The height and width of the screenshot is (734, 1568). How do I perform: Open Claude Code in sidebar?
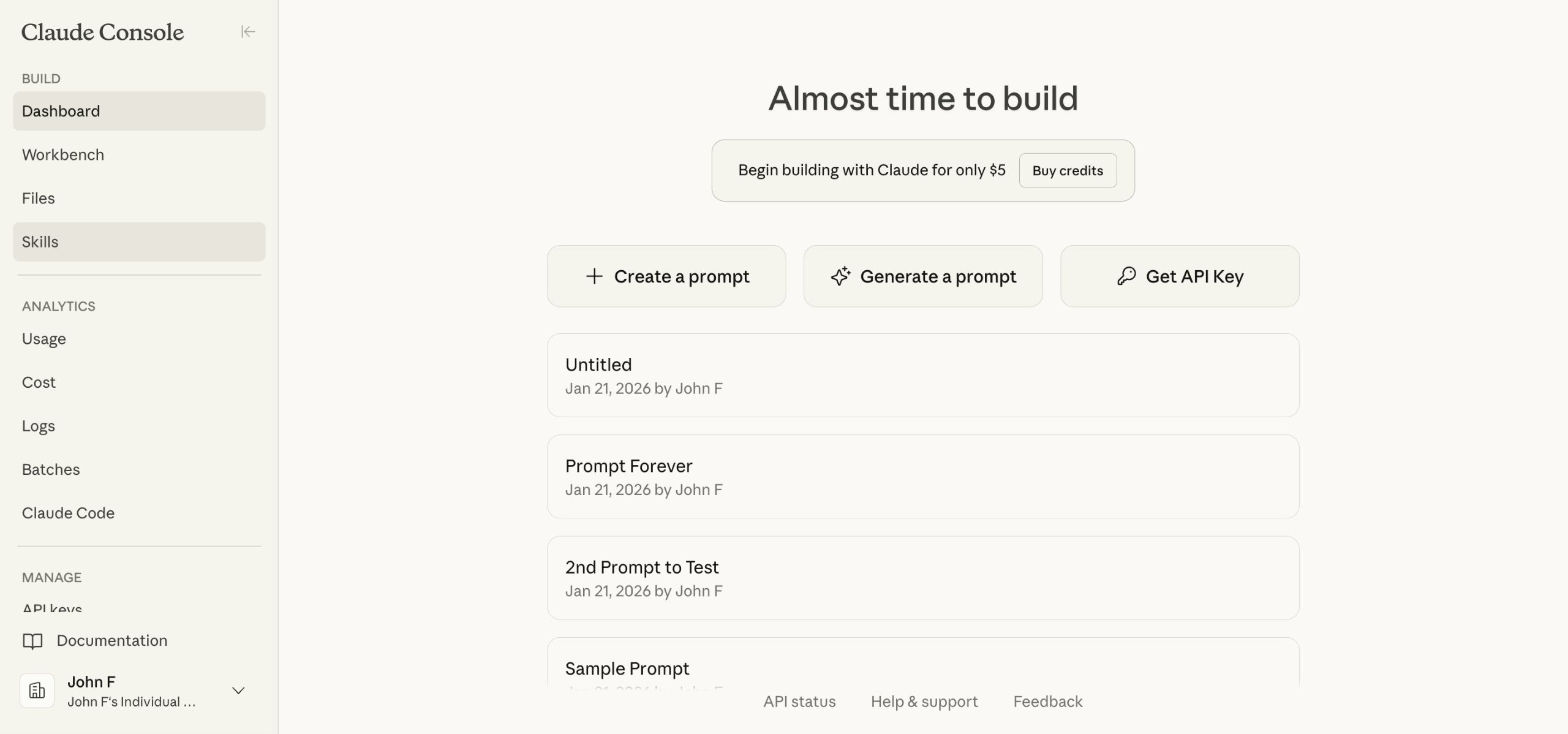click(x=68, y=513)
